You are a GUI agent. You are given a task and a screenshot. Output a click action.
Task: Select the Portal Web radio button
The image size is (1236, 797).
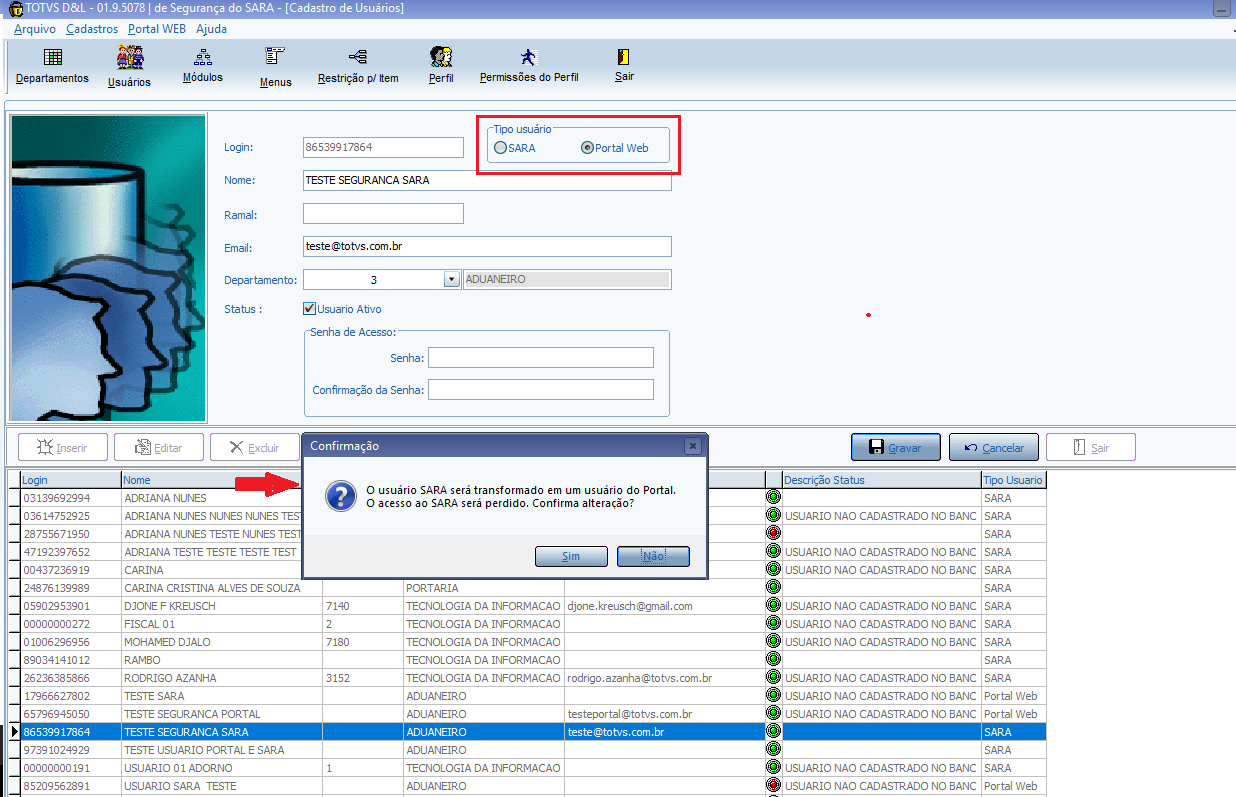(587, 148)
